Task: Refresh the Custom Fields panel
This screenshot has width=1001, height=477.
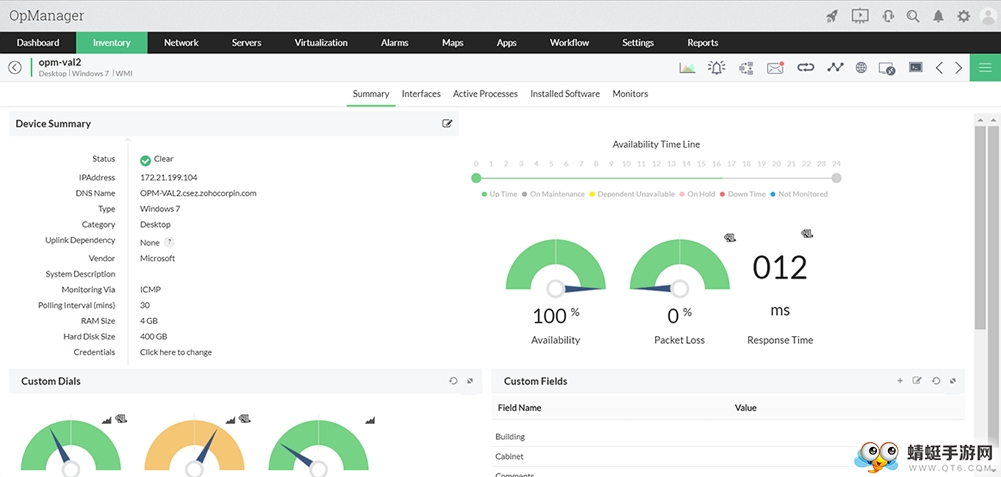Action: tap(936, 381)
